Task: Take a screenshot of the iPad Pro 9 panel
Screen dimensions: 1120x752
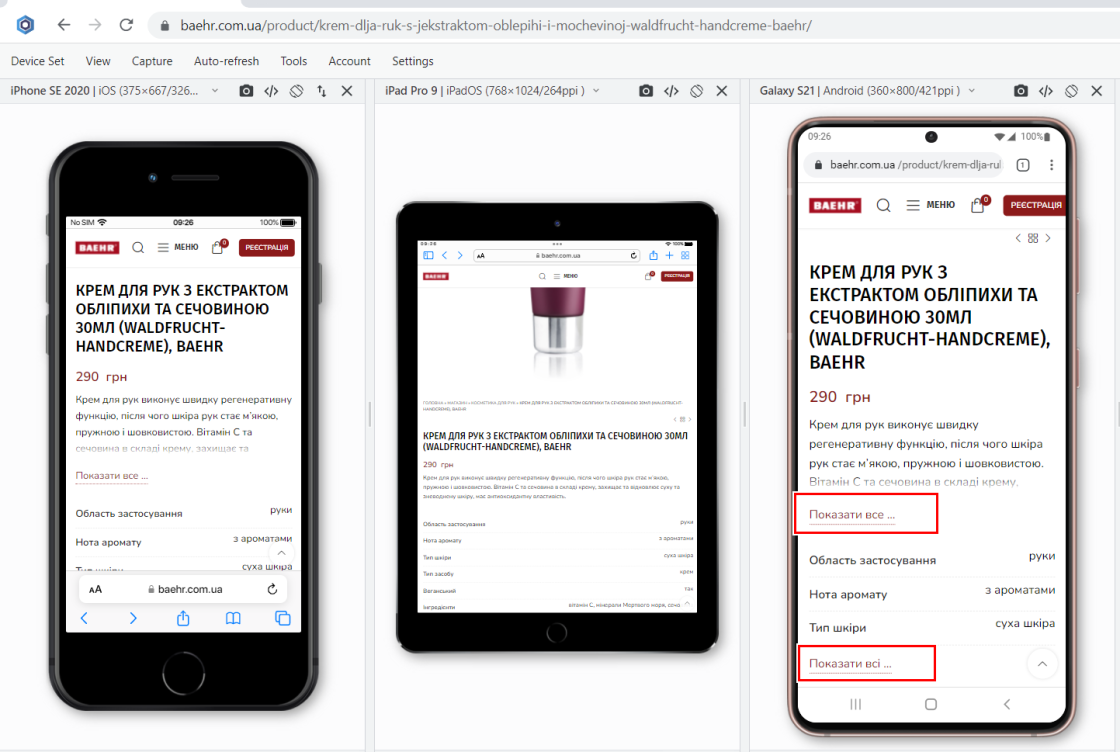Action: [646, 91]
